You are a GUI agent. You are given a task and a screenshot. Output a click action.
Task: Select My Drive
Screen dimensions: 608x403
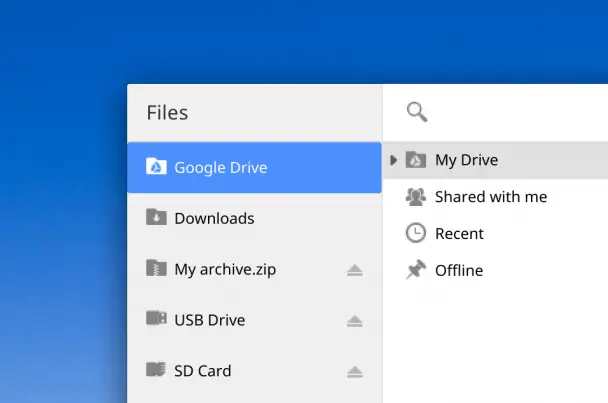tap(495, 160)
